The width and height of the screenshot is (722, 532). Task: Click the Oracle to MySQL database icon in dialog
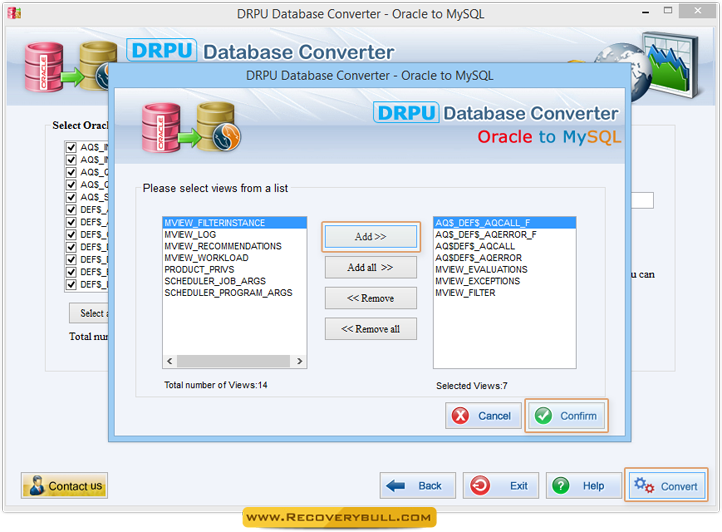191,128
